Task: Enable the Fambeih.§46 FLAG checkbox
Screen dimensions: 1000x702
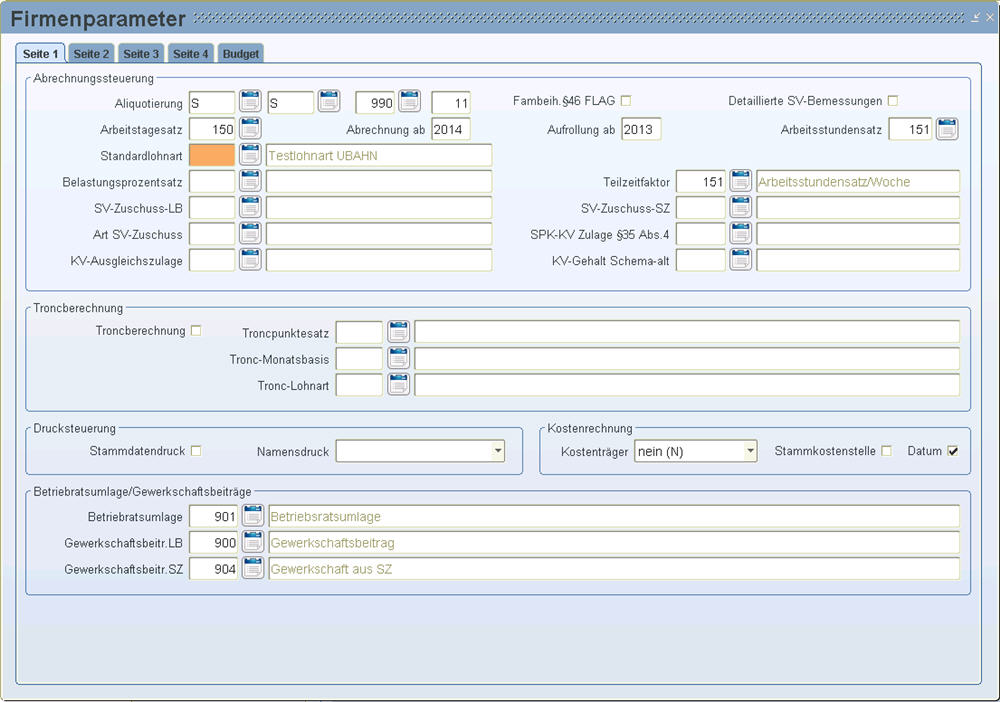Action: point(626,100)
